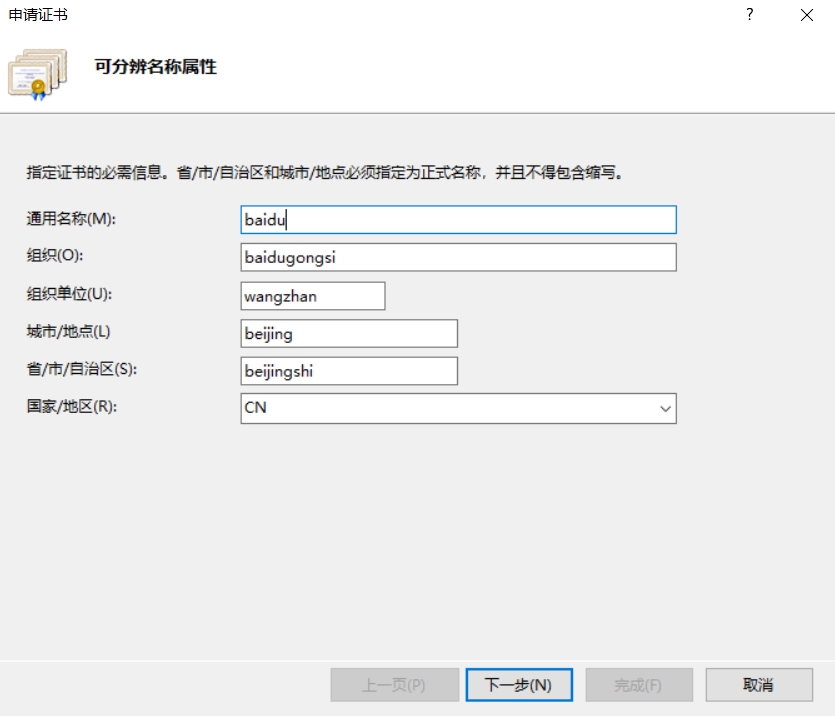This screenshot has width=835, height=716.
Task: Click the 通用名称(M): label
Action: (71, 219)
